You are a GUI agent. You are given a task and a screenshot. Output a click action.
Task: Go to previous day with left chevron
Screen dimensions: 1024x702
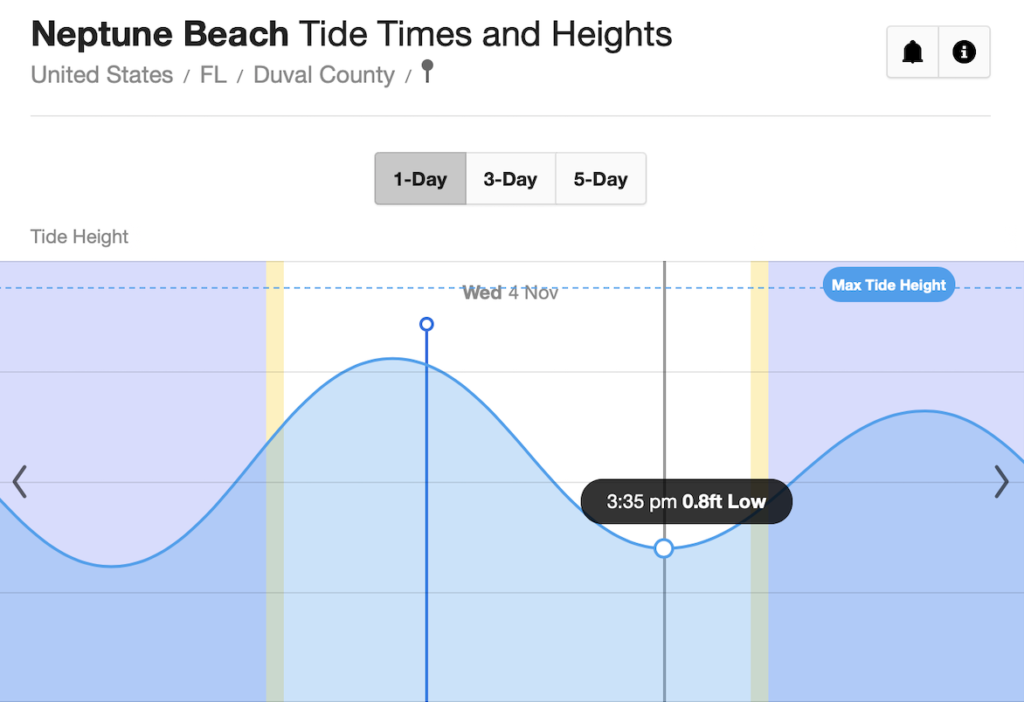[19, 481]
